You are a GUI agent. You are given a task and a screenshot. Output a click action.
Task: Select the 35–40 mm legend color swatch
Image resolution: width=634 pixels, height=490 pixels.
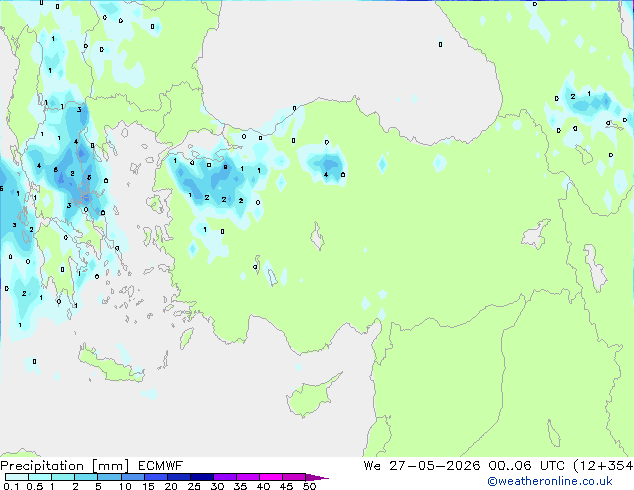pyautogui.click(x=247, y=477)
